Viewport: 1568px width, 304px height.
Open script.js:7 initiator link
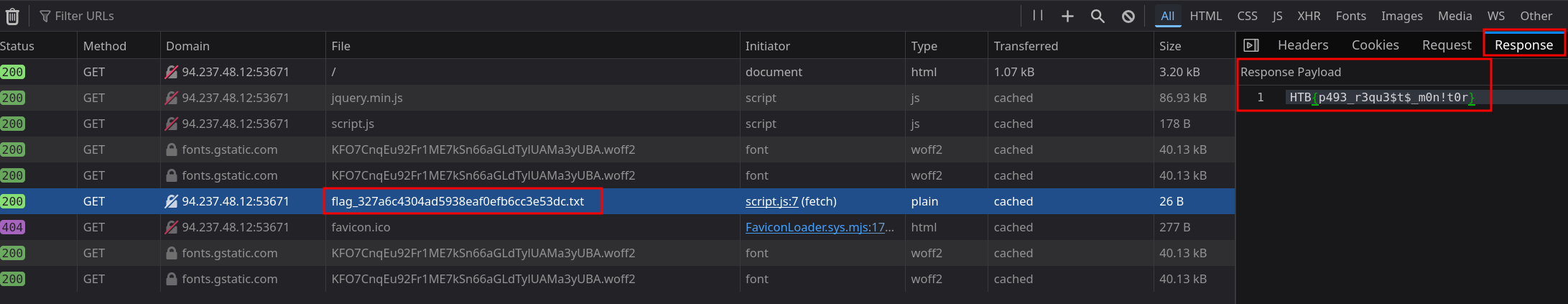pos(771,201)
